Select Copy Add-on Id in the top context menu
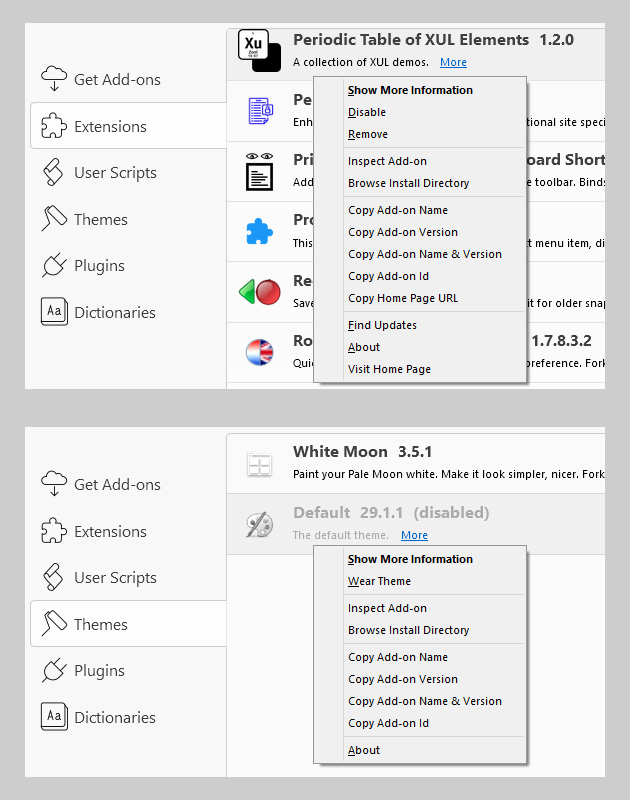This screenshot has height=800, width=630. coord(420,276)
